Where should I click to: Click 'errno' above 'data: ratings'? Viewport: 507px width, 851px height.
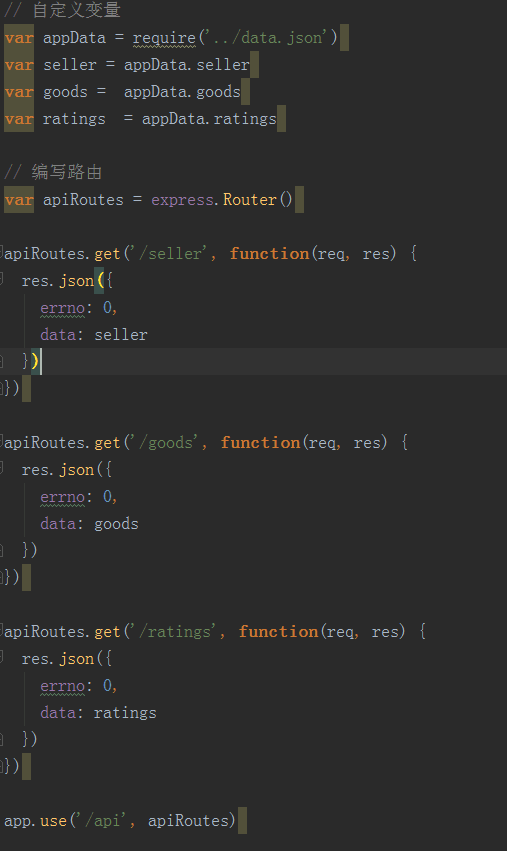[x=62, y=686]
